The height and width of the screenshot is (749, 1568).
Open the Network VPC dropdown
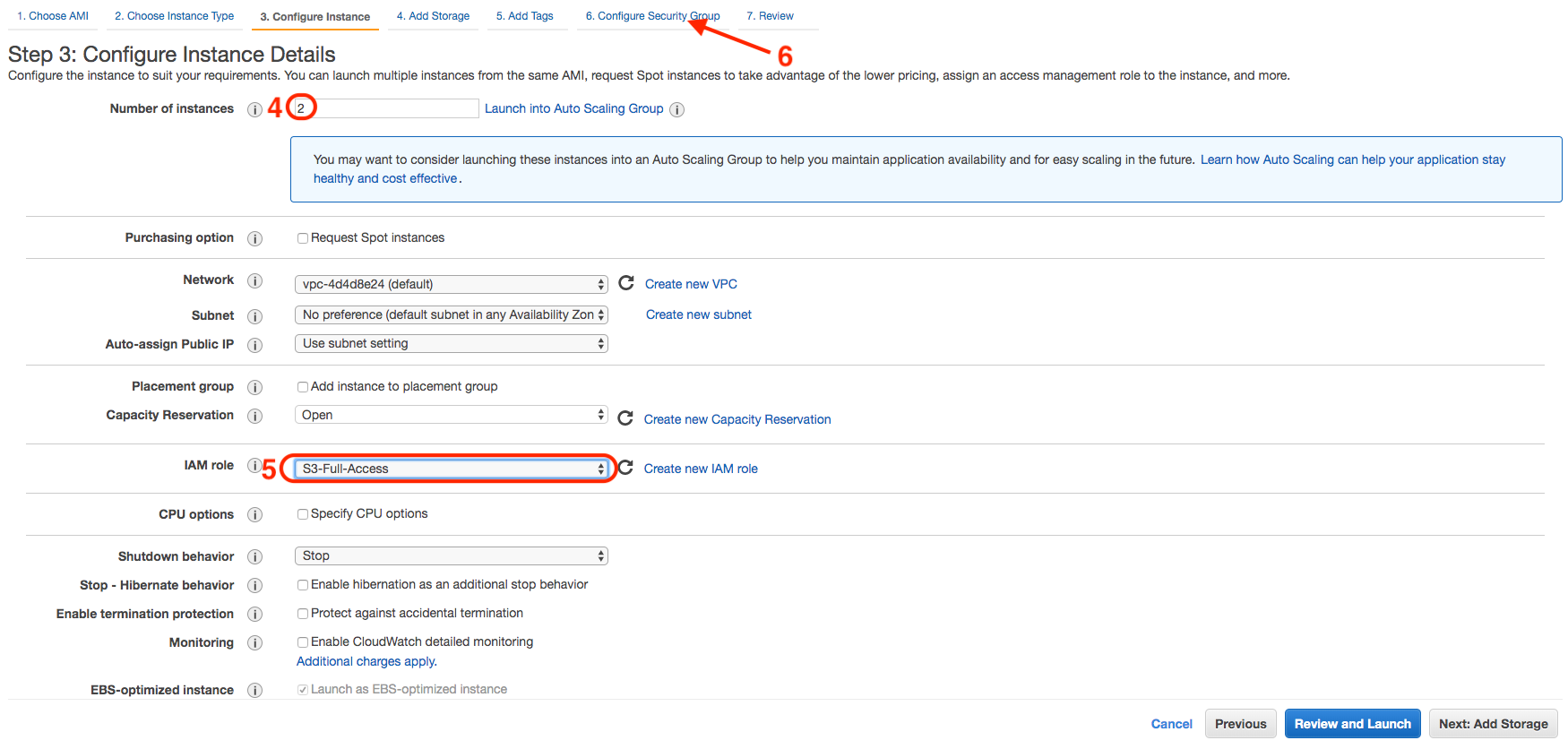point(452,284)
